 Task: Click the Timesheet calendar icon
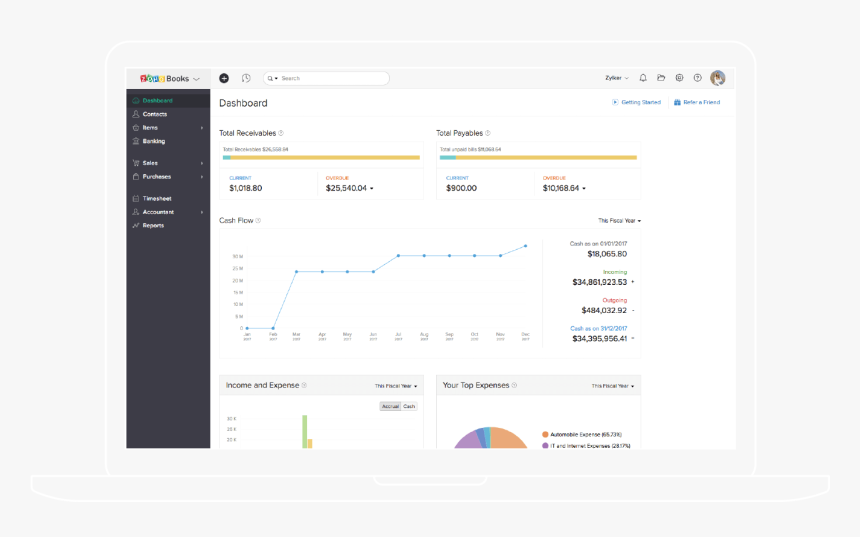pyautogui.click(x=135, y=198)
